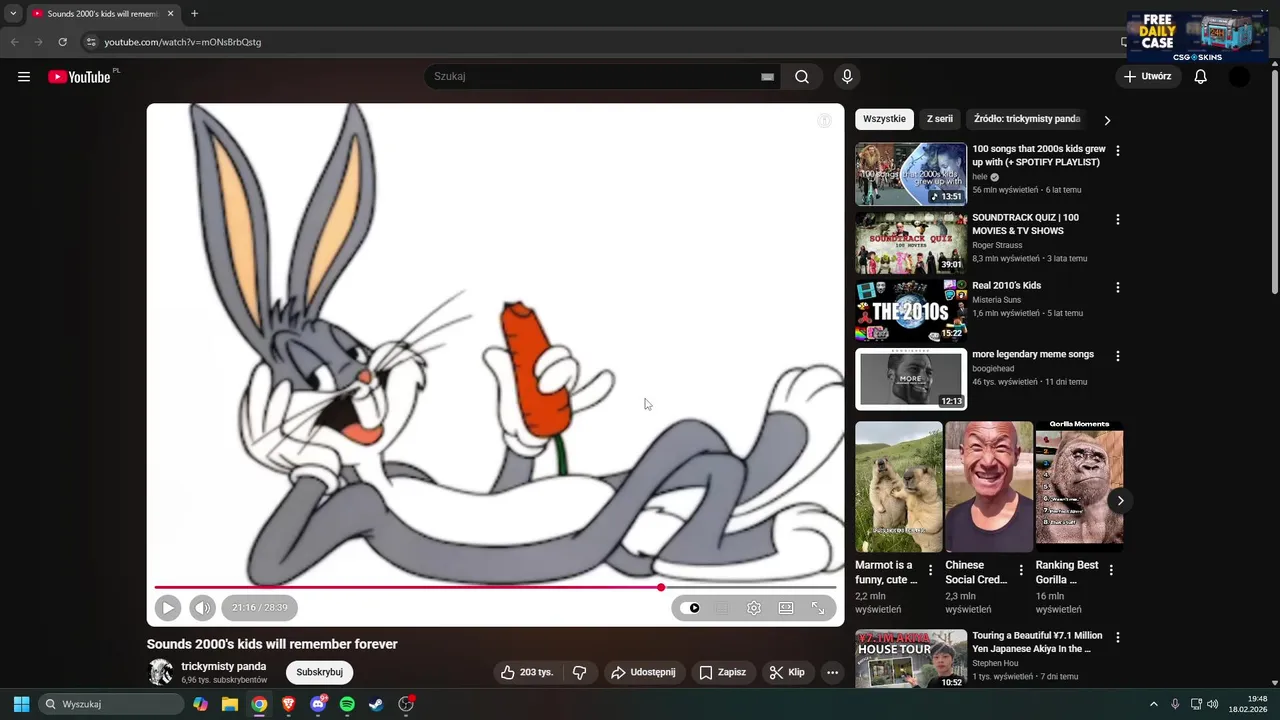Close the Sounds 2000's kids tab
1280x720 pixels.
tap(170, 14)
